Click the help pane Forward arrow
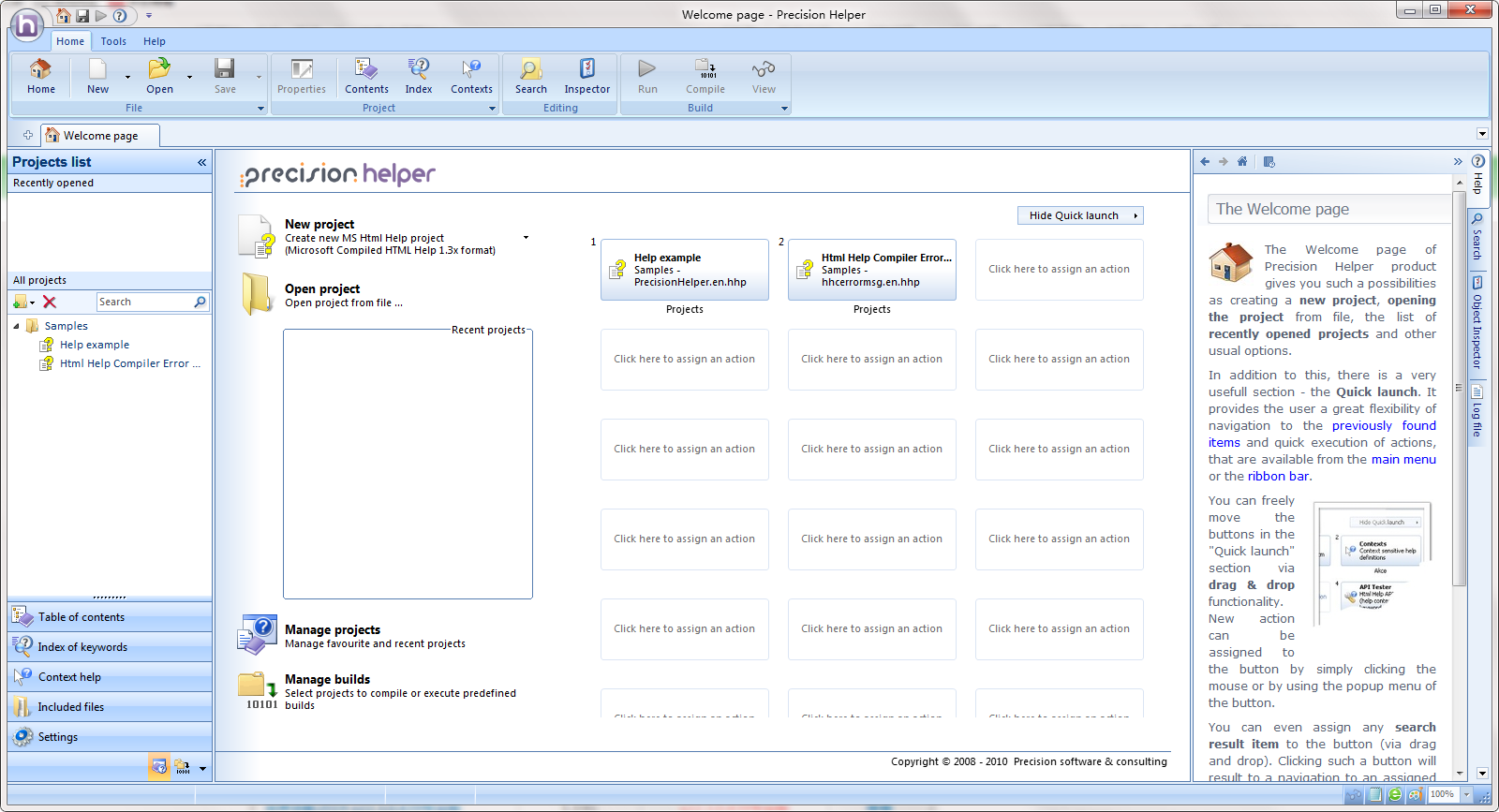This screenshot has height=812, width=1499. pos(1224,162)
